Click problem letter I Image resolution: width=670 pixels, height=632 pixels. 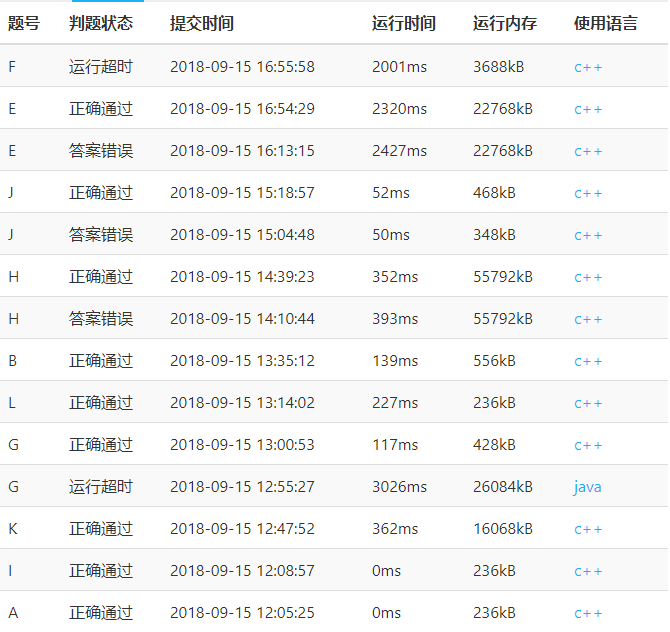[x=10, y=570]
